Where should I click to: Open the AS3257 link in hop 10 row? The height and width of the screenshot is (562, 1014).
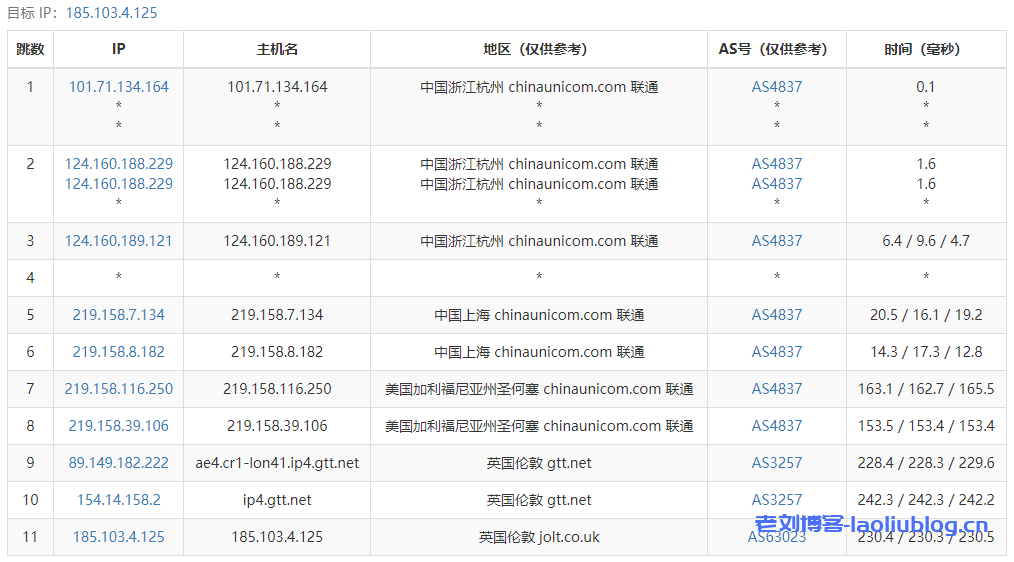pyautogui.click(x=777, y=500)
